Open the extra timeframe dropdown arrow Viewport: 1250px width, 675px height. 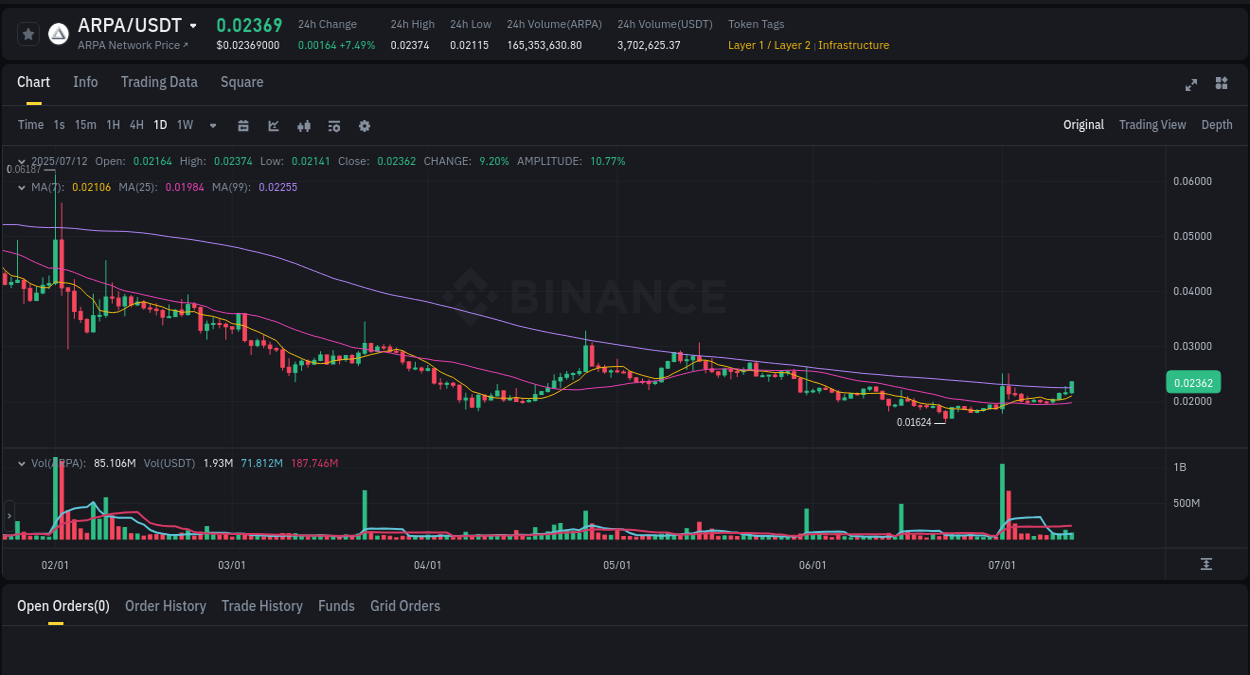211,125
